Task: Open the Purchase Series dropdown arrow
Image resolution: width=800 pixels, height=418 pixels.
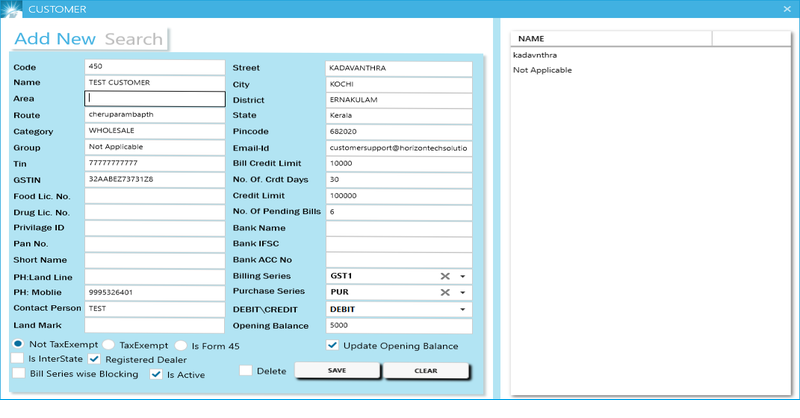Action: (x=462, y=292)
